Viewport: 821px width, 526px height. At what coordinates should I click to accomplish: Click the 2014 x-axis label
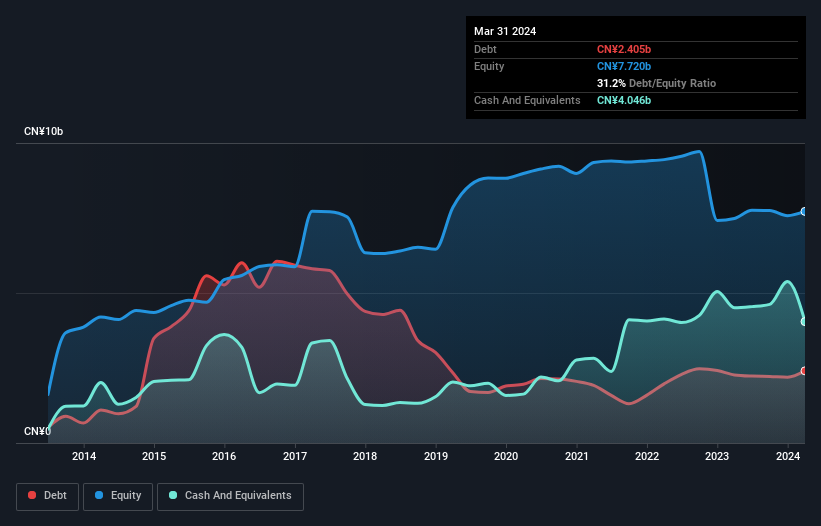pyautogui.click(x=84, y=456)
